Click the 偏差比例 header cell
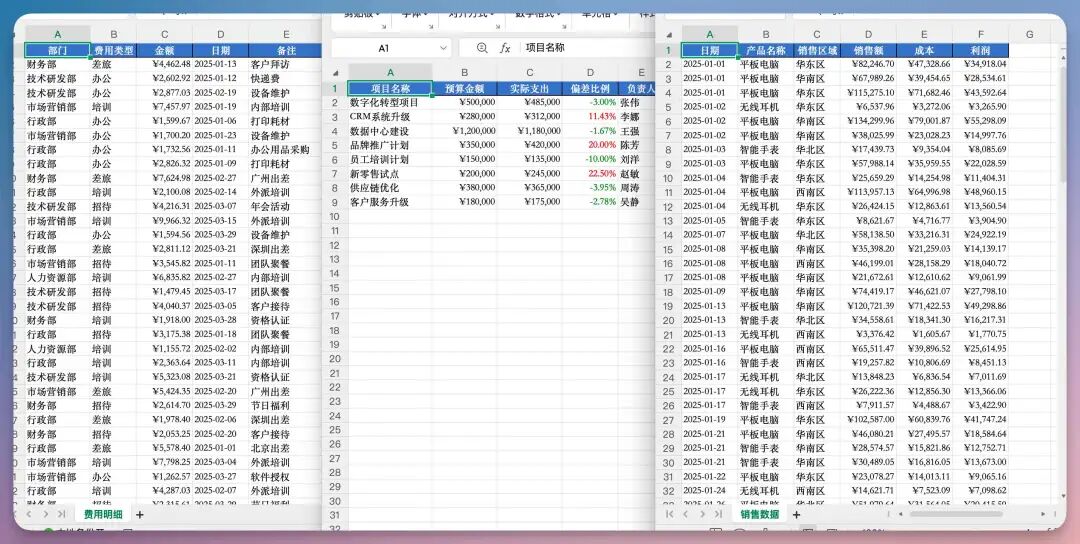This screenshot has height=544, width=1080. click(590, 89)
